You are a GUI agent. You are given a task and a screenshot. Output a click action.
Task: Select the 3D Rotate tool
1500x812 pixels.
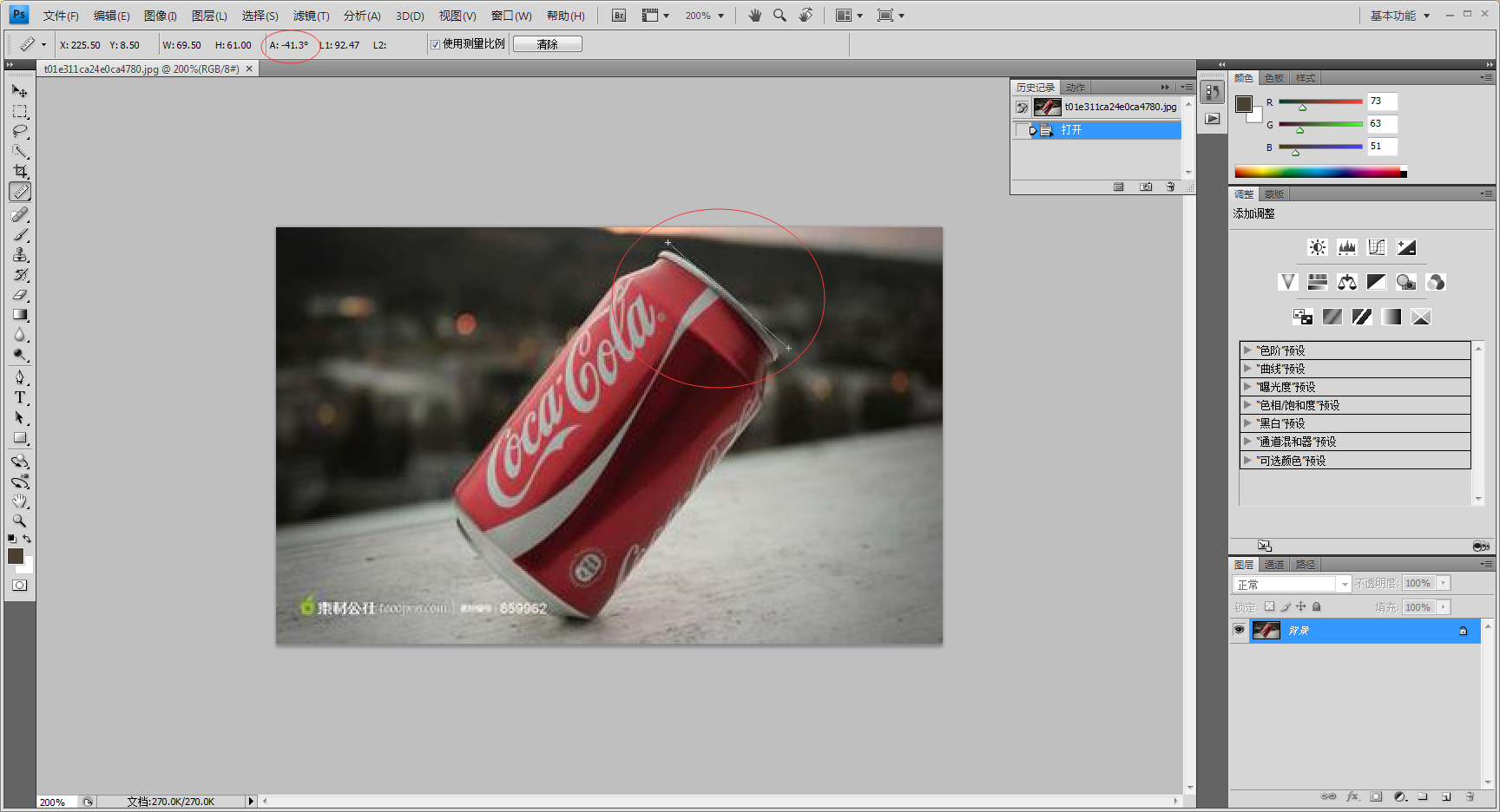coord(20,462)
